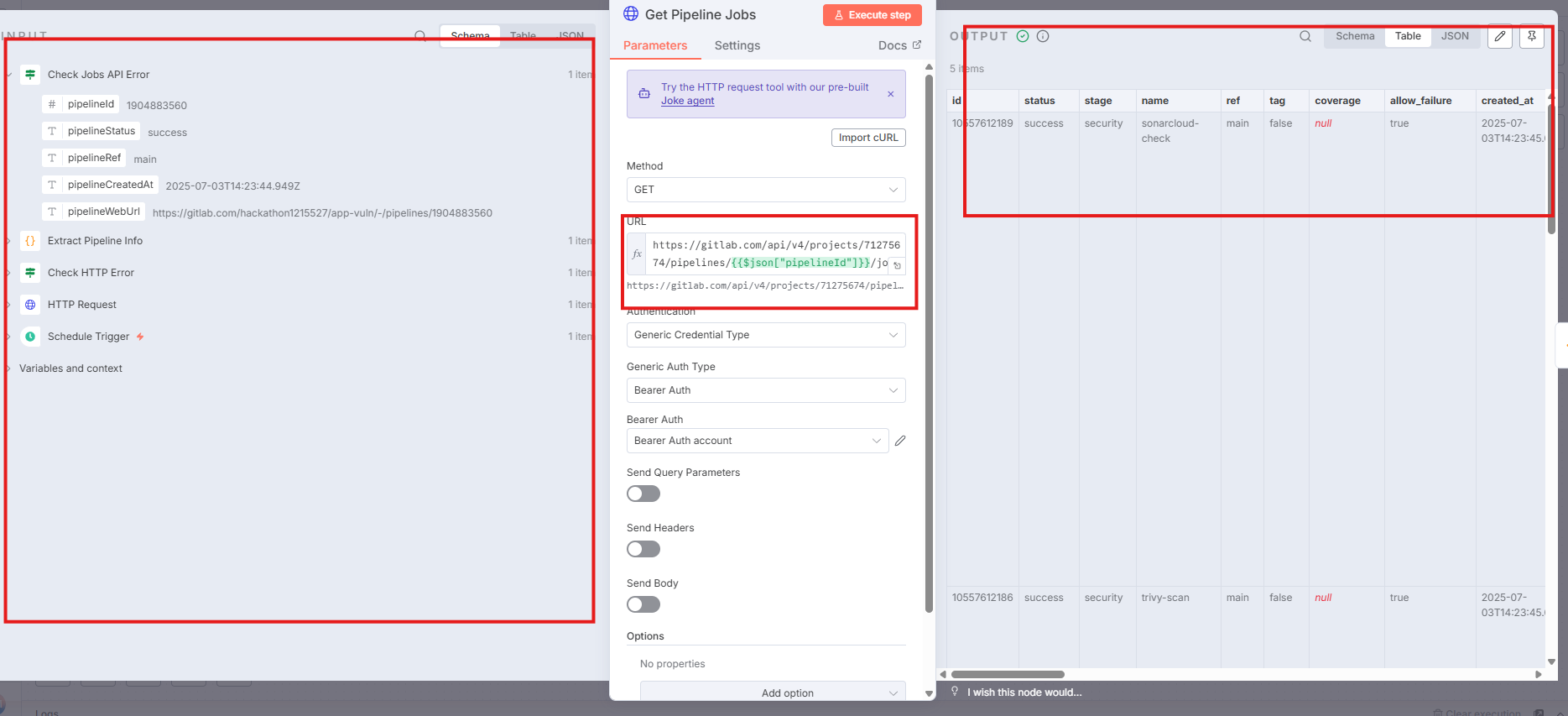Enable Send Query Parameters toggle
The width and height of the screenshot is (1568, 716).
click(x=643, y=494)
